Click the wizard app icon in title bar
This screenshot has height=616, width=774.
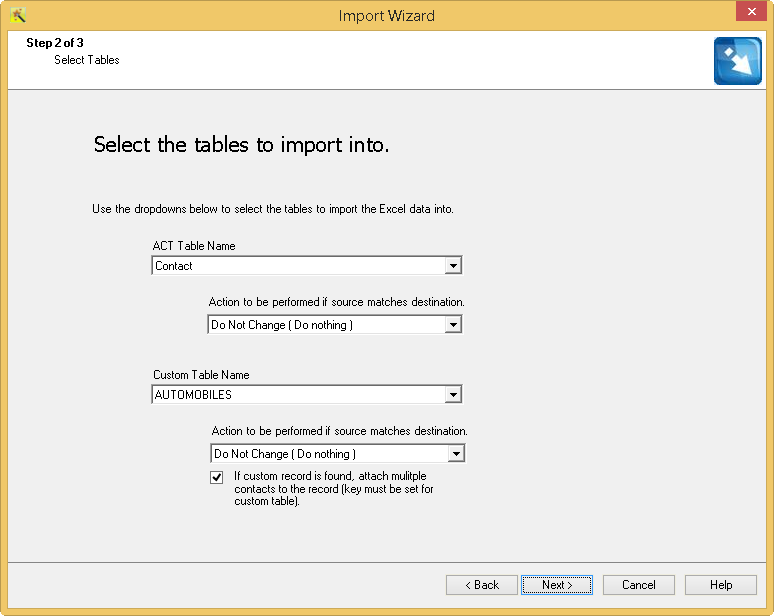pyautogui.click(x=18, y=15)
